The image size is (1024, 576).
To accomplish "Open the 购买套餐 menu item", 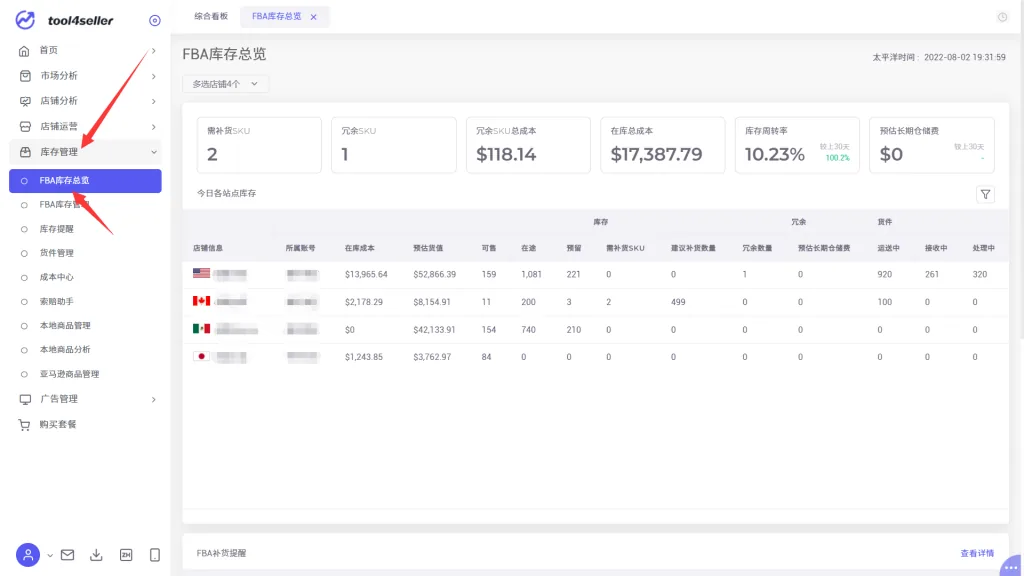I will tap(57, 424).
